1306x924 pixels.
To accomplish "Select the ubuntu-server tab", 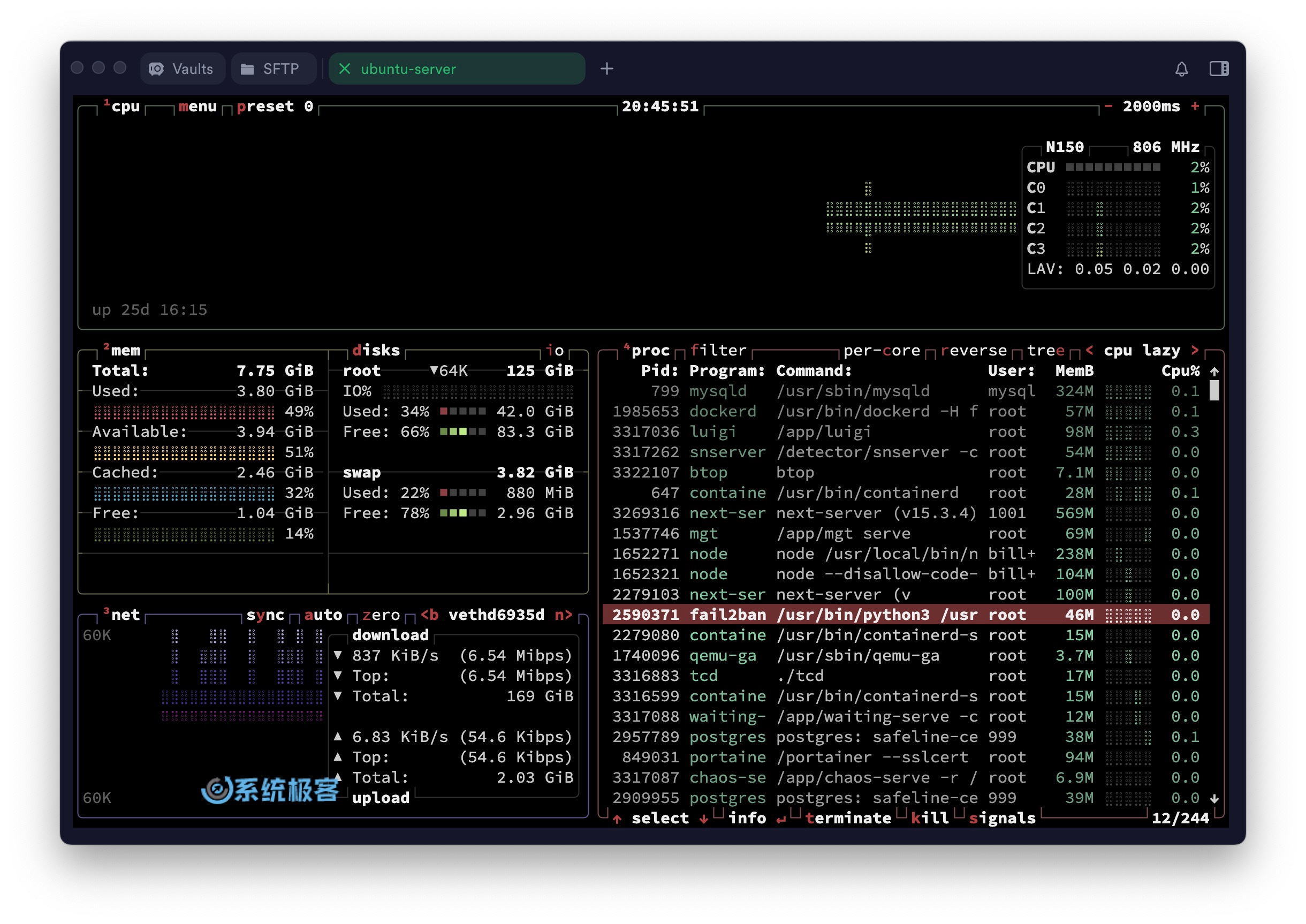I will click(x=457, y=69).
